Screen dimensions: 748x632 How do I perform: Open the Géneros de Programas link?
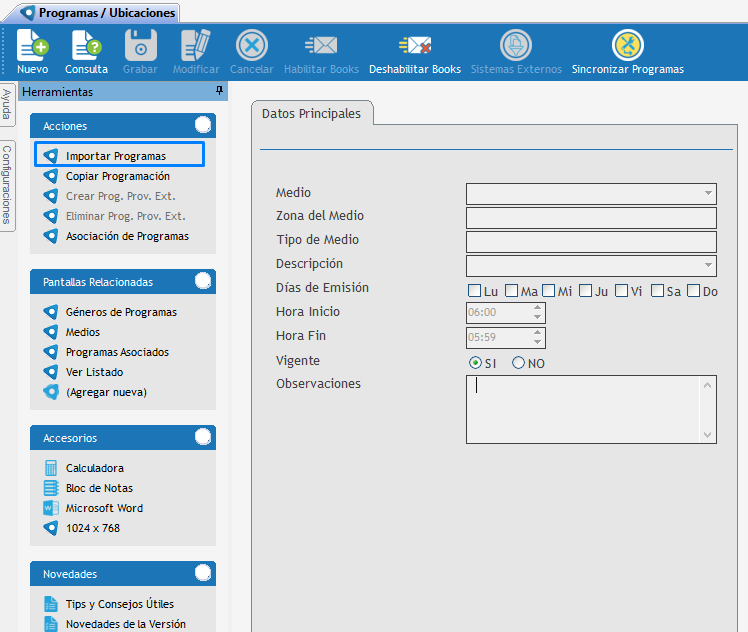tap(121, 312)
